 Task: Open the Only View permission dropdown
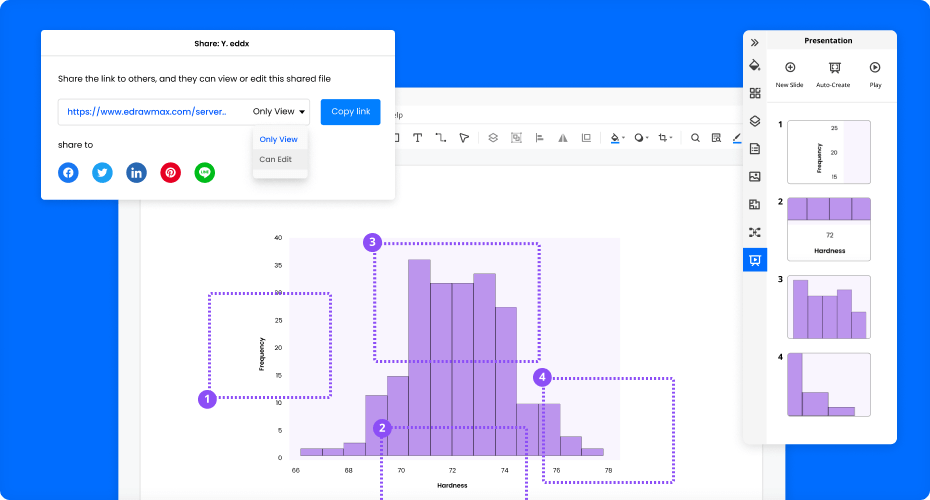[x=279, y=112]
